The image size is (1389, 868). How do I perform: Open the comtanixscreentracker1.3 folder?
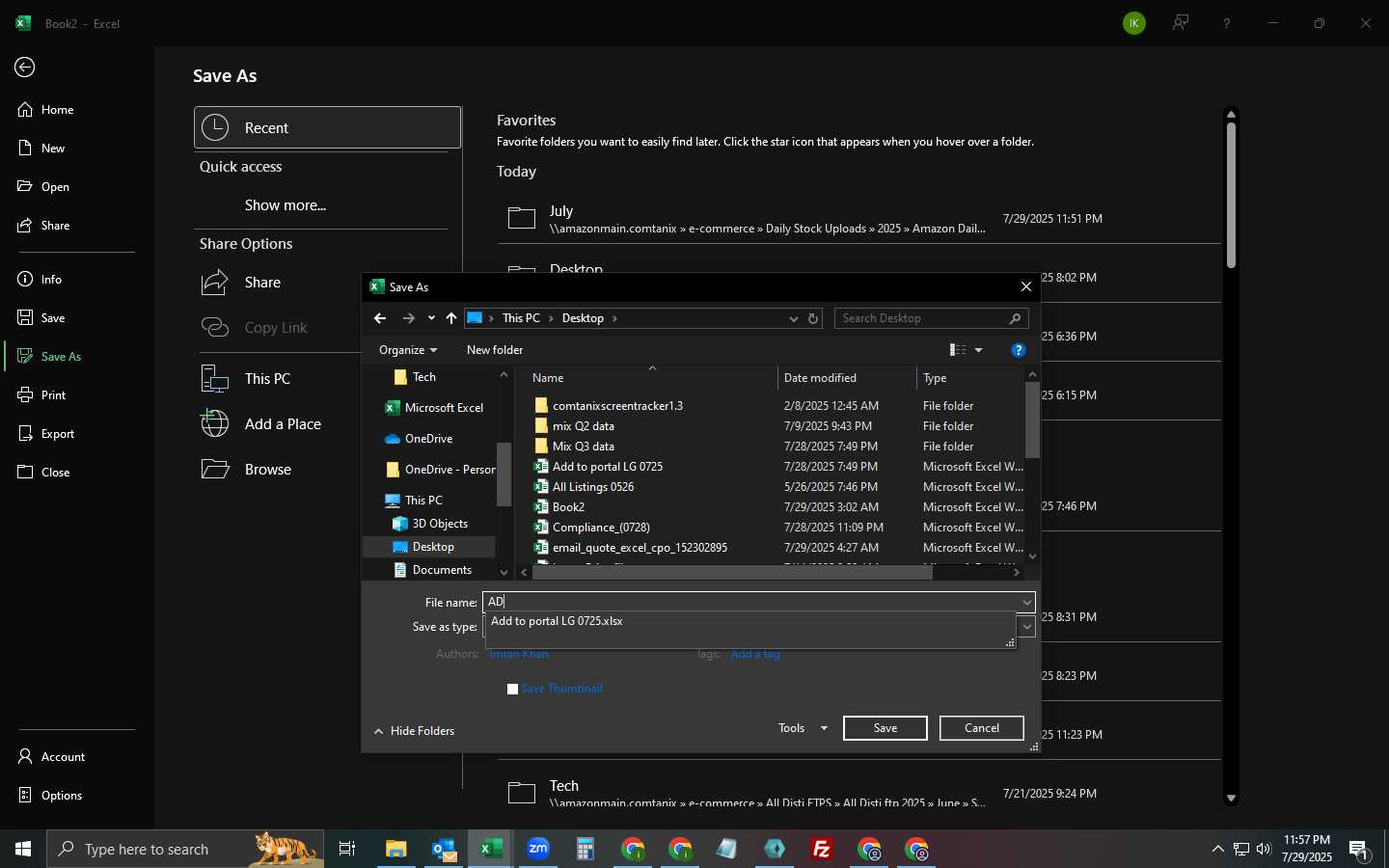617,406
